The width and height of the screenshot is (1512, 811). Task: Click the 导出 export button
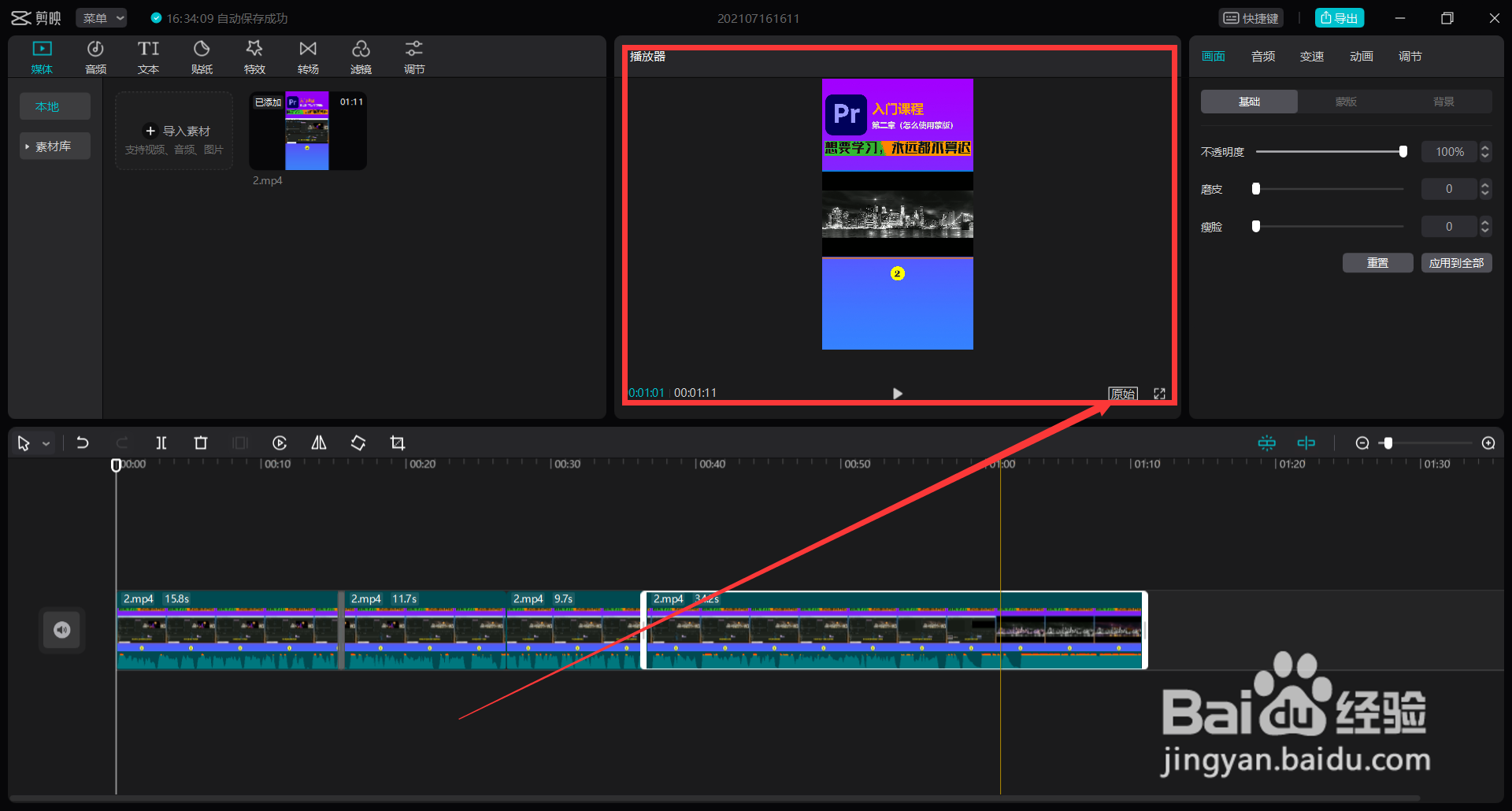pyautogui.click(x=1340, y=18)
